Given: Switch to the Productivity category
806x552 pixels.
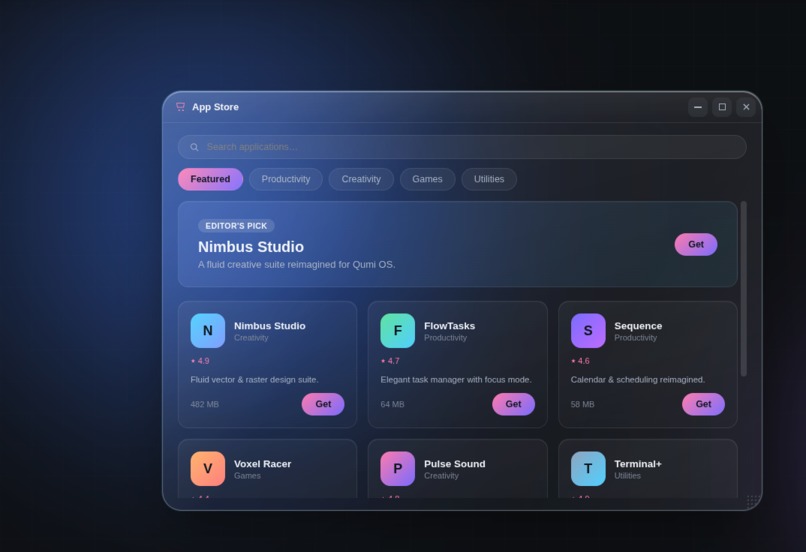Looking at the screenshot, I should click(286, 179).
